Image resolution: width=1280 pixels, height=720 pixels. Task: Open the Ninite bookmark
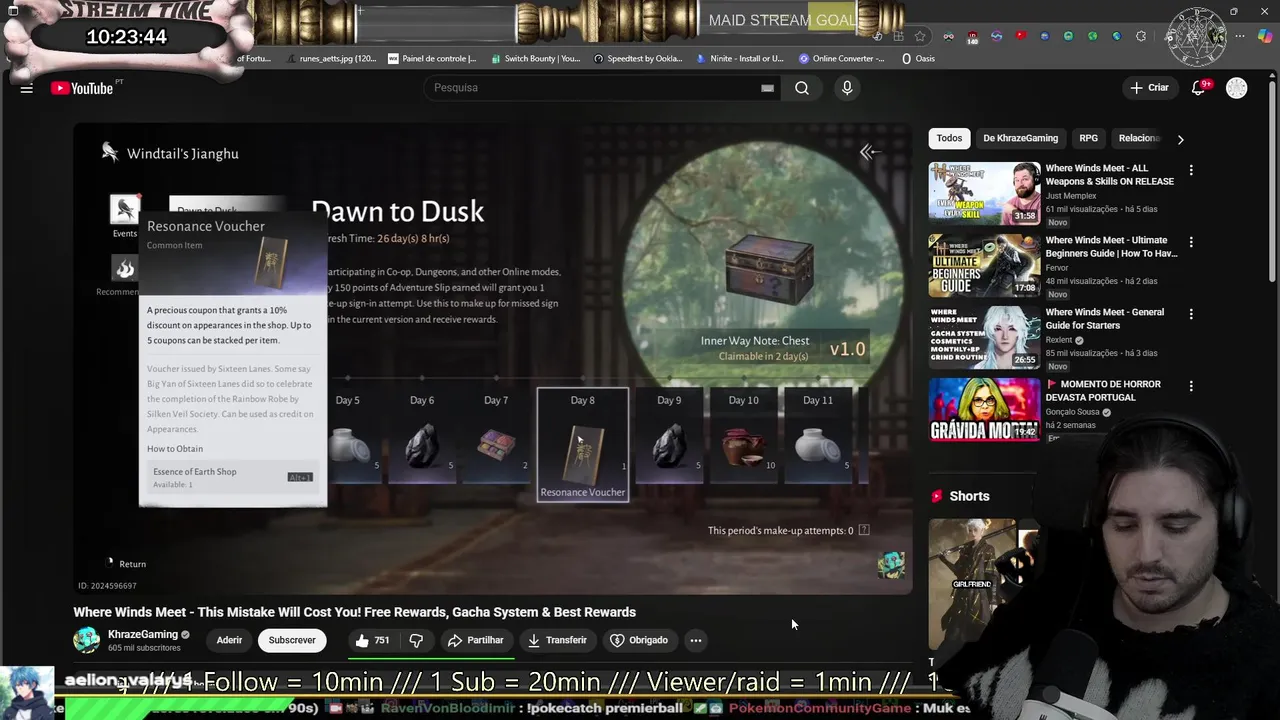740,59
